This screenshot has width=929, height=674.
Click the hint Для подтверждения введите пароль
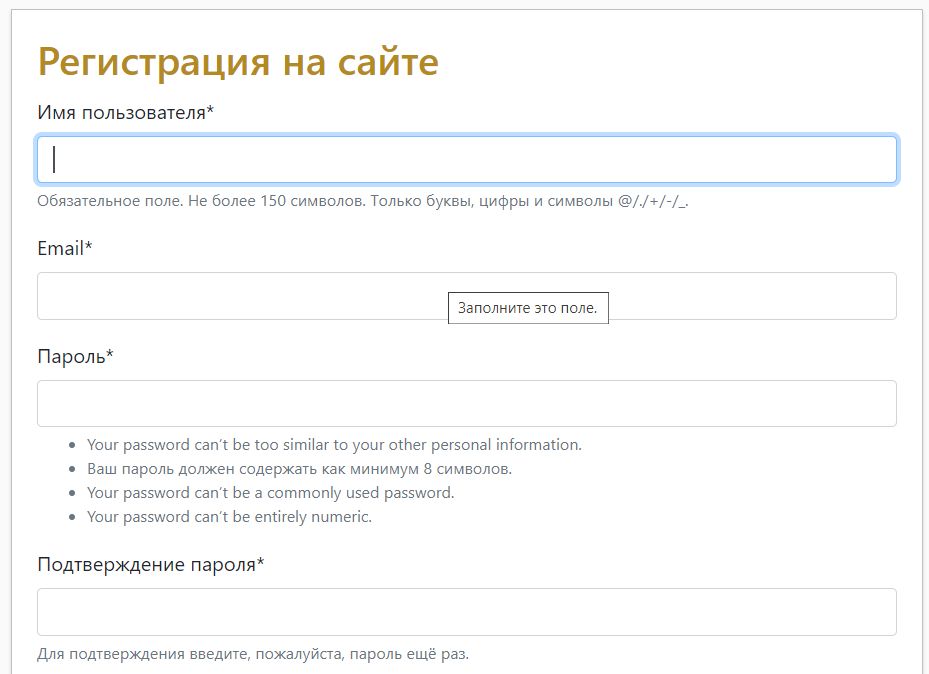[x=253, y=654]
